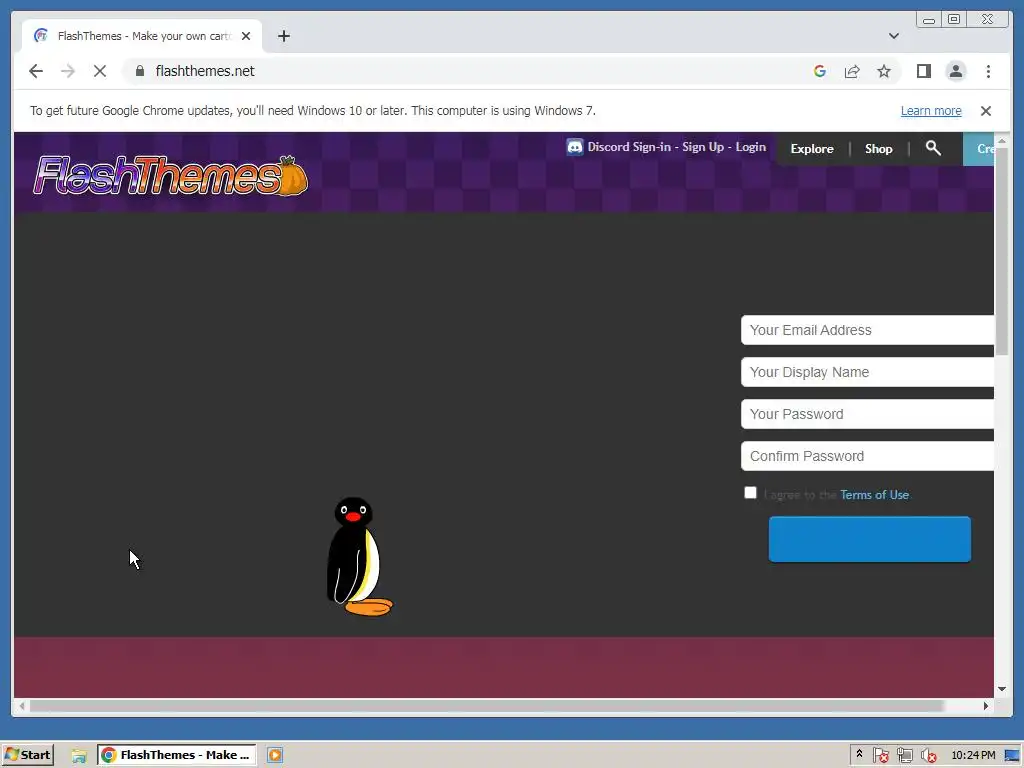Click the vertical scrollbar thumb
1024x768 pixels.
(x=1002, y=251)
